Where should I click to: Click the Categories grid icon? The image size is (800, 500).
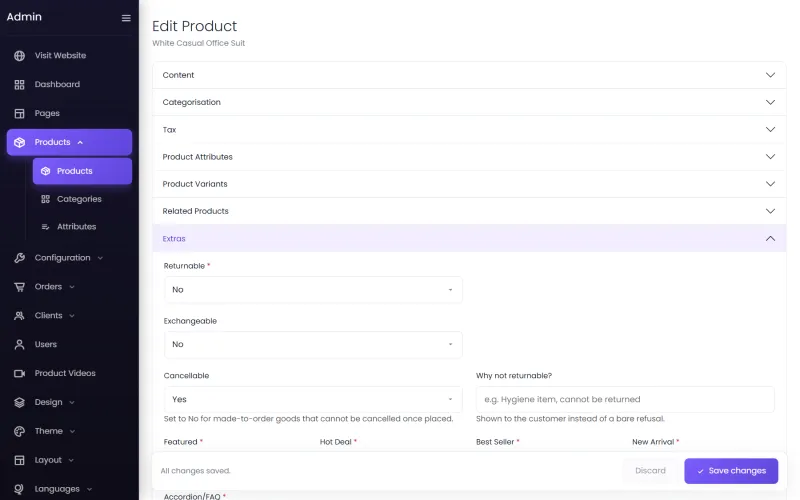point(45,199)
